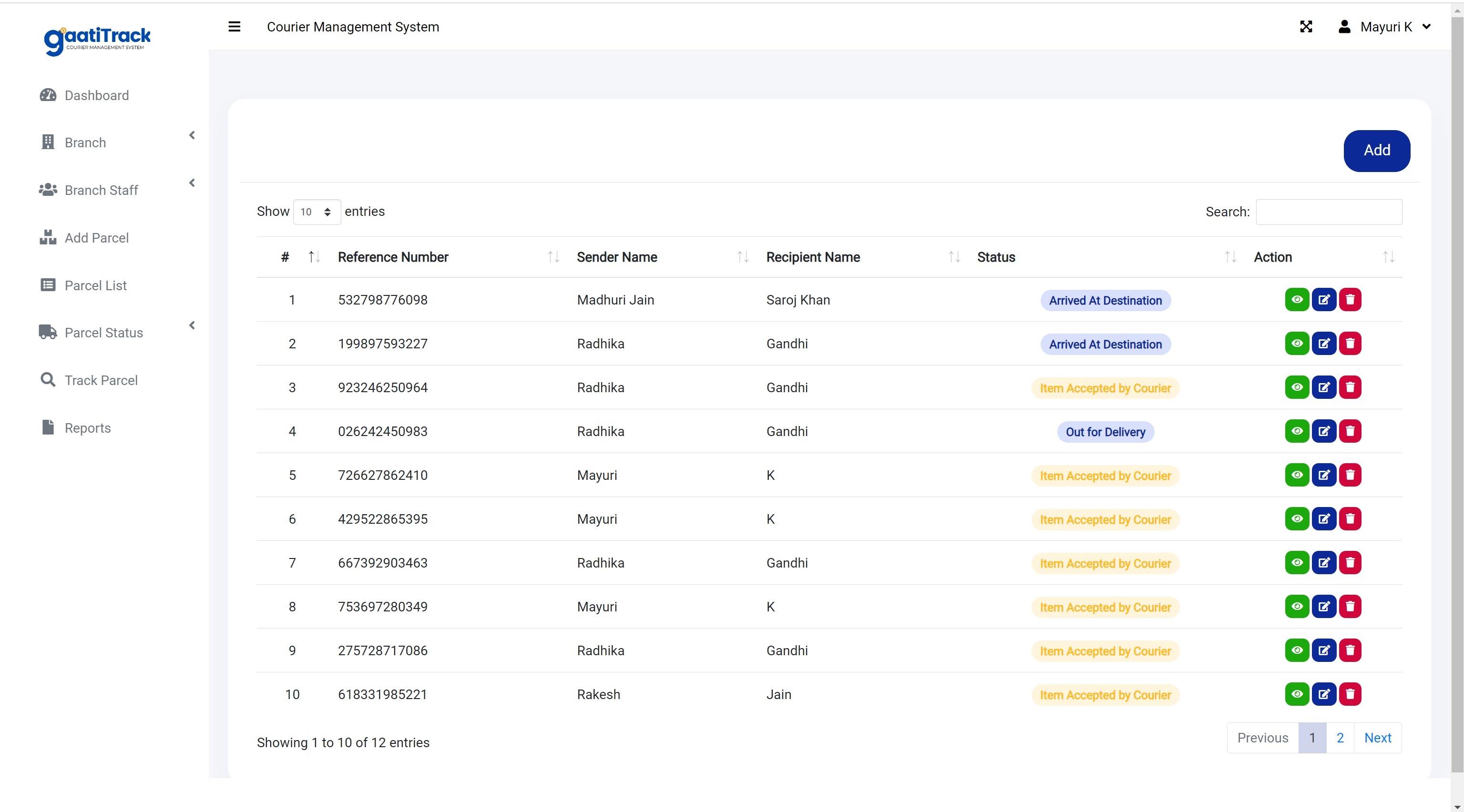Open the hamburger navigation menu
1464x812 pixels.
click(x=234, y=27)
